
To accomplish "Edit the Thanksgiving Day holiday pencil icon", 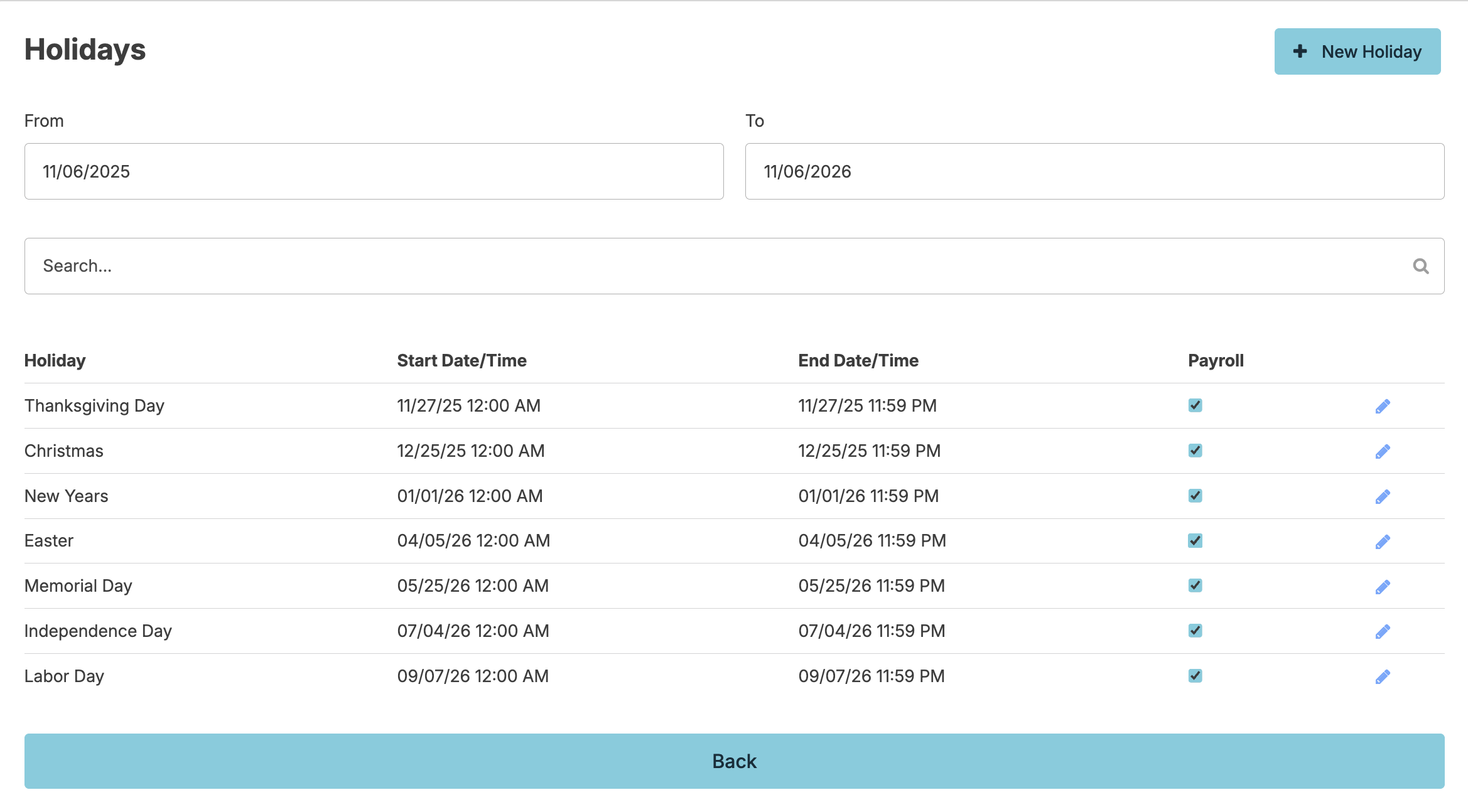I will tap(1382, 407).
